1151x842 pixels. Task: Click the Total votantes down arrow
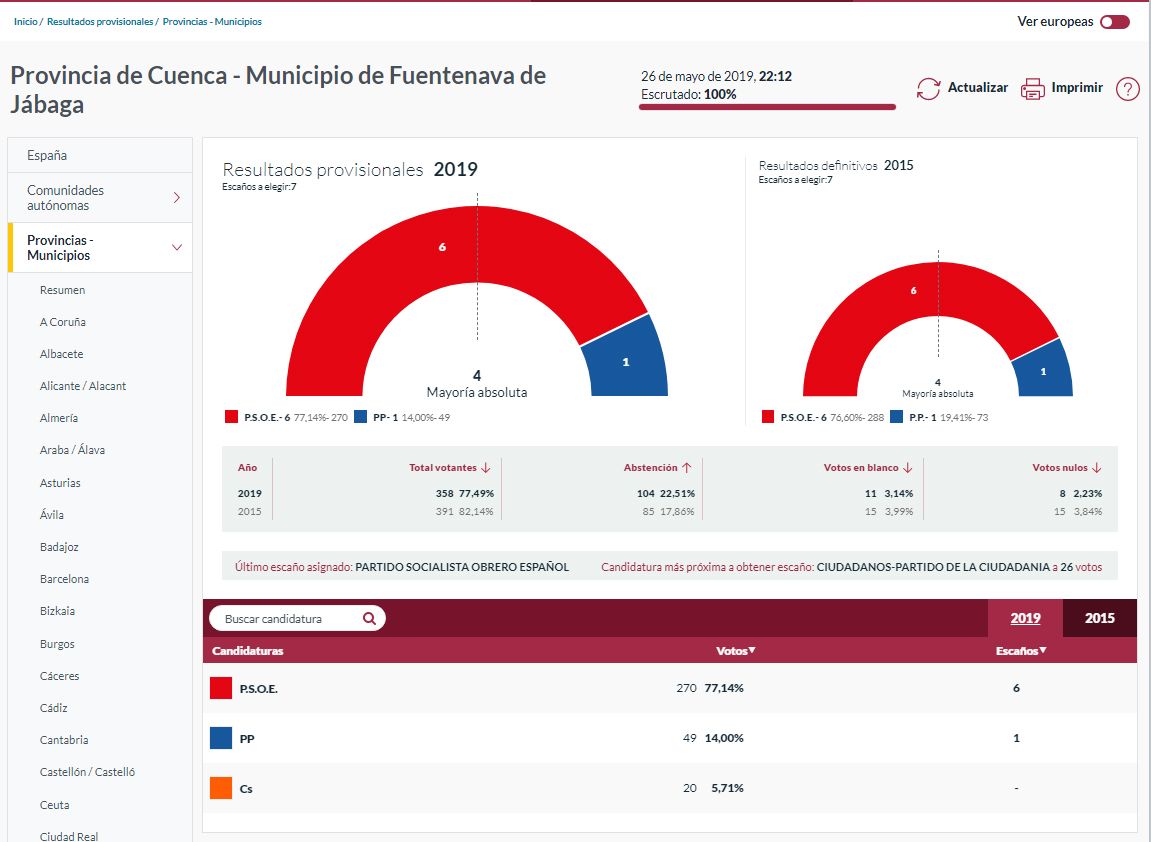pos(486,468)
